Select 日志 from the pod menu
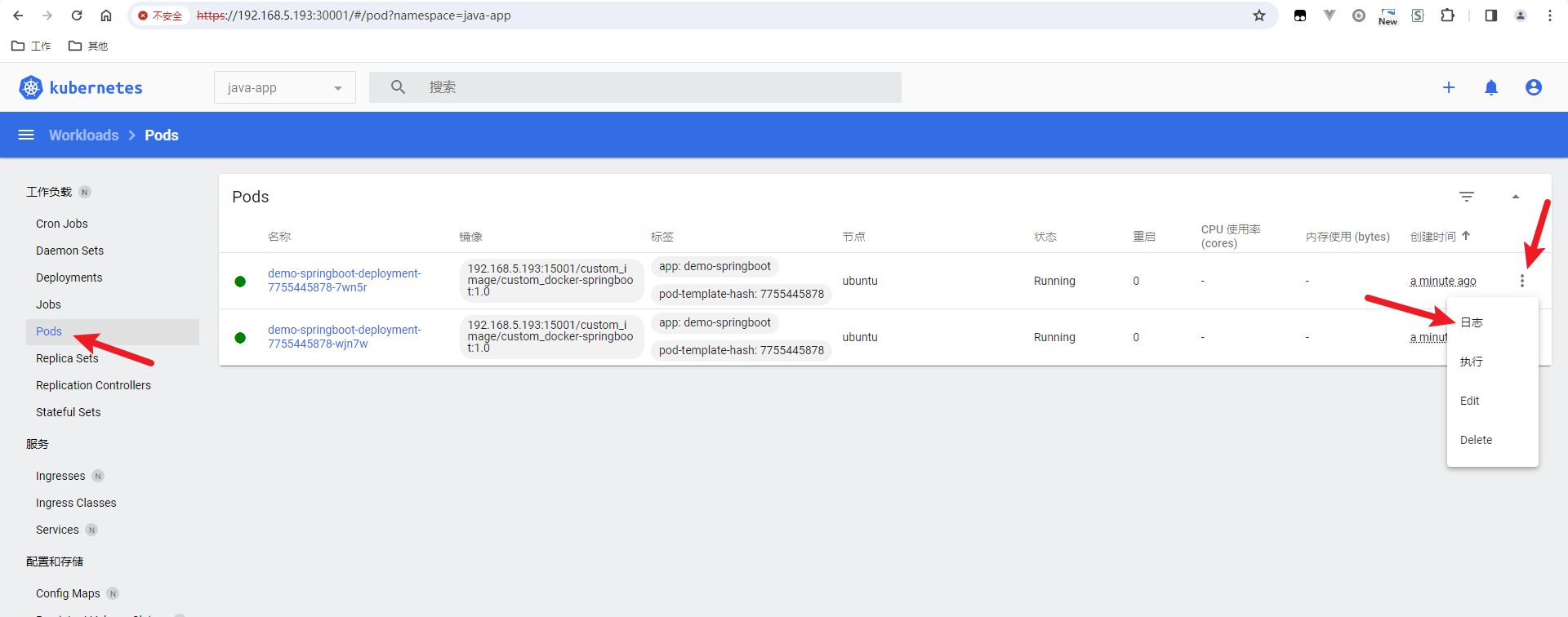This screenshot has height=617, width=1568. click(1472, 322)
